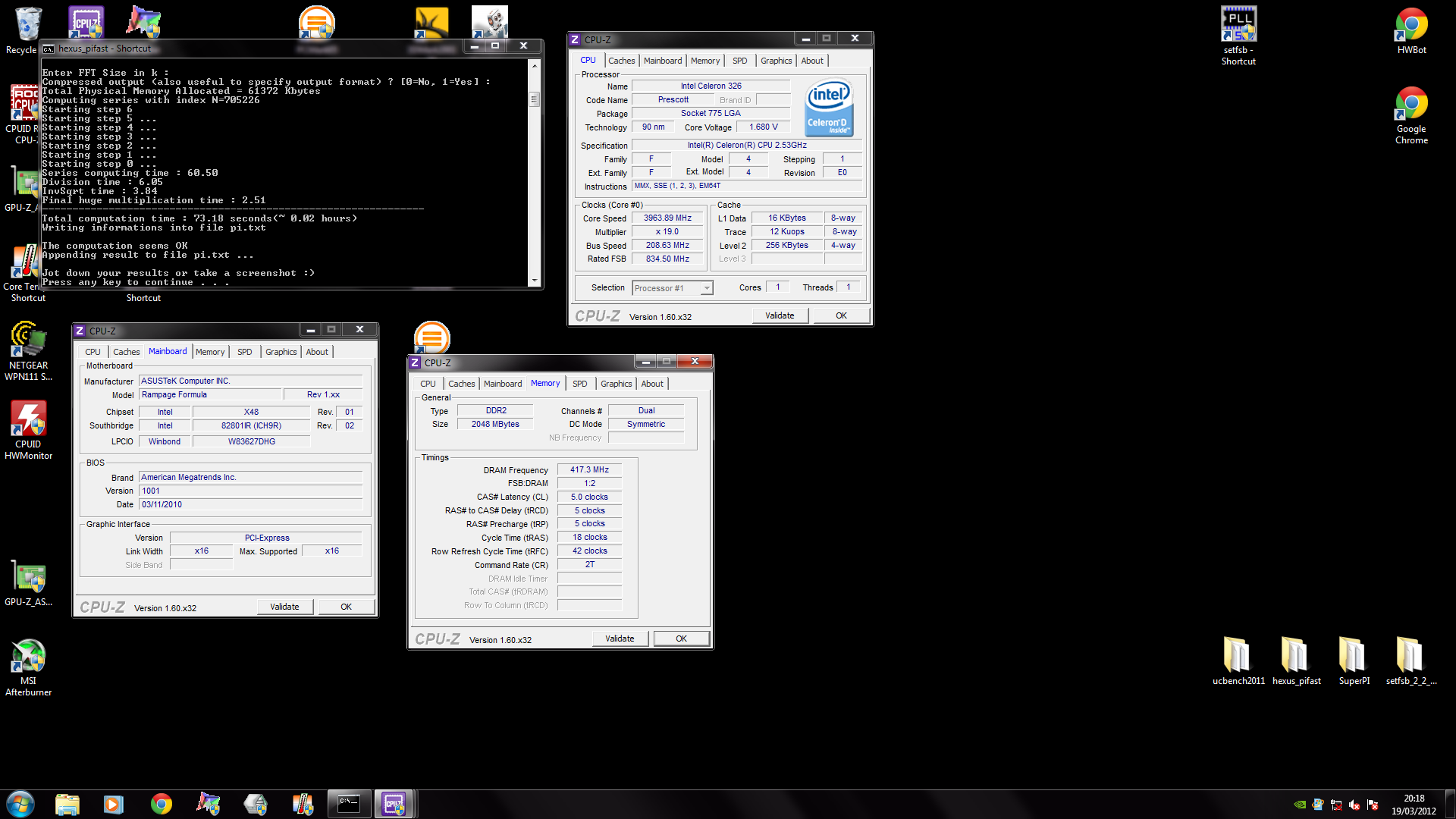Click the Core Voltage 1.680 V value
The height and width of the screenshot is (819, 1456).
[763, 127]
